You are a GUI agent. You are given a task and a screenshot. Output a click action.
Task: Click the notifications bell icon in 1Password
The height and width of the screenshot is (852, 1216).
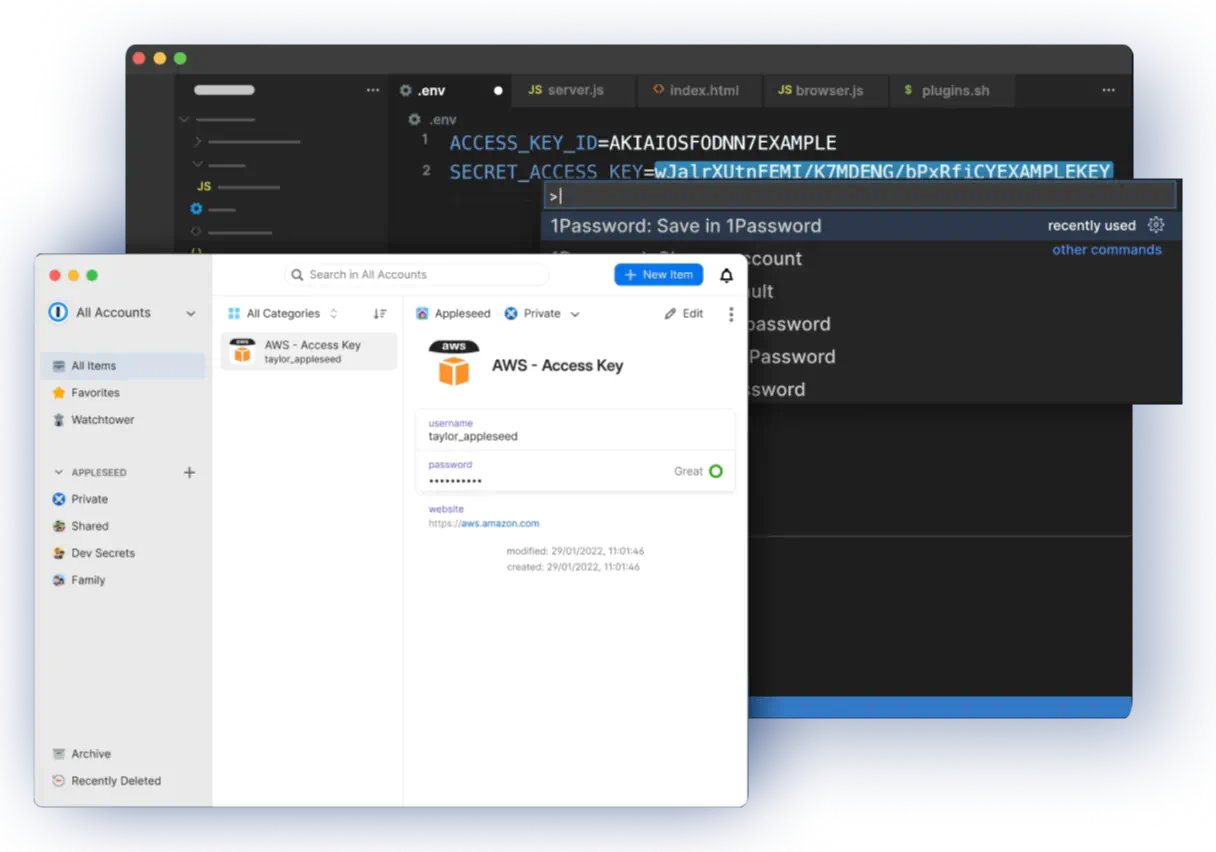pos(727,275)
